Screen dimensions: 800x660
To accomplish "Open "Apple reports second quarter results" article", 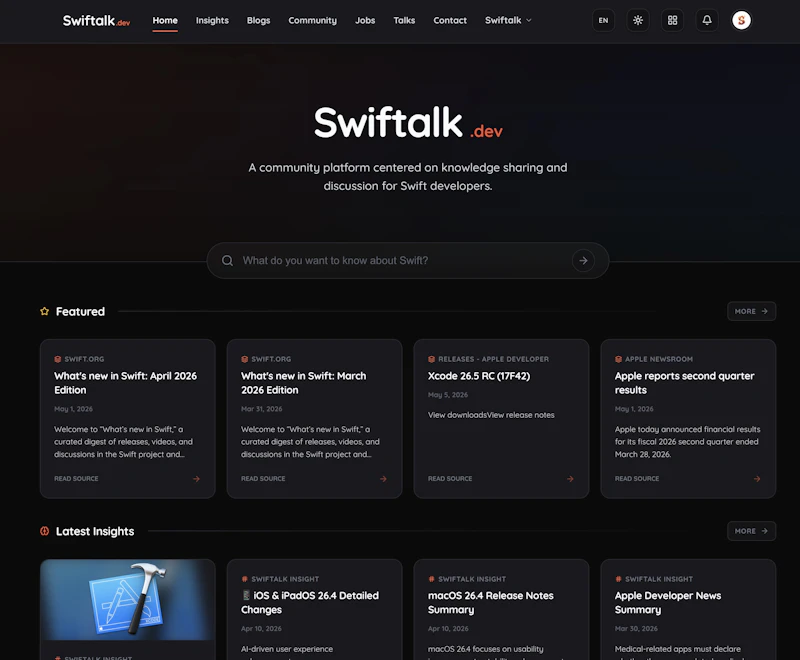I will [684, 383].
